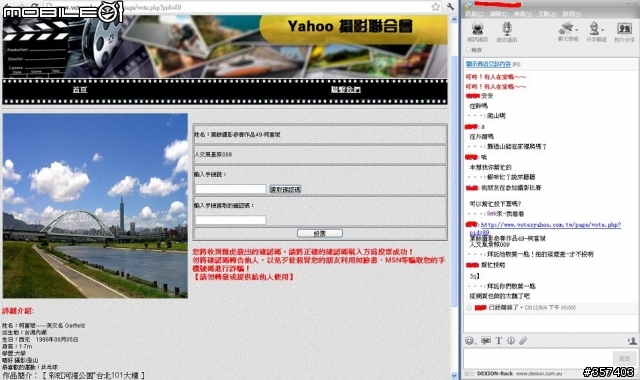This screenshot has width=640, height=380.
Task: Expand the 聊天情境 dropdown arrow
Action: click(x=576, y=30)
